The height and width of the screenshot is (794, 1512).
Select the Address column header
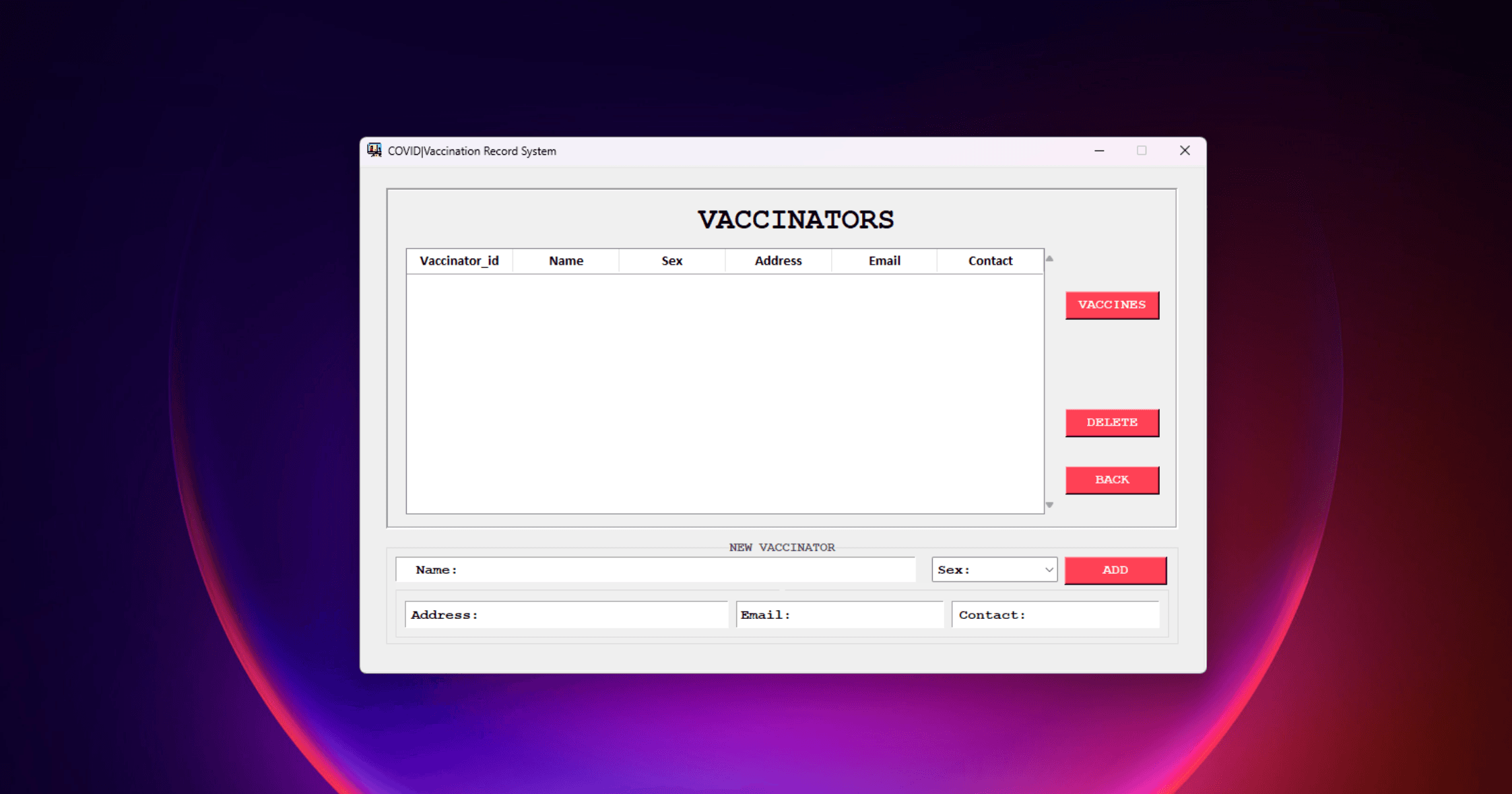click(x=778, y=261)
